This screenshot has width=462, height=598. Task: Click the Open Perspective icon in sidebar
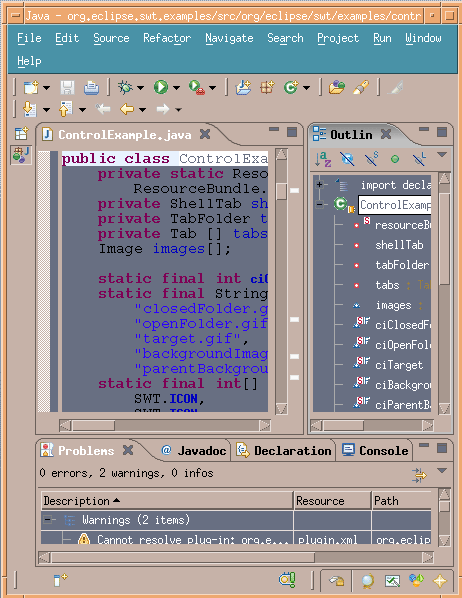point(21,133)
